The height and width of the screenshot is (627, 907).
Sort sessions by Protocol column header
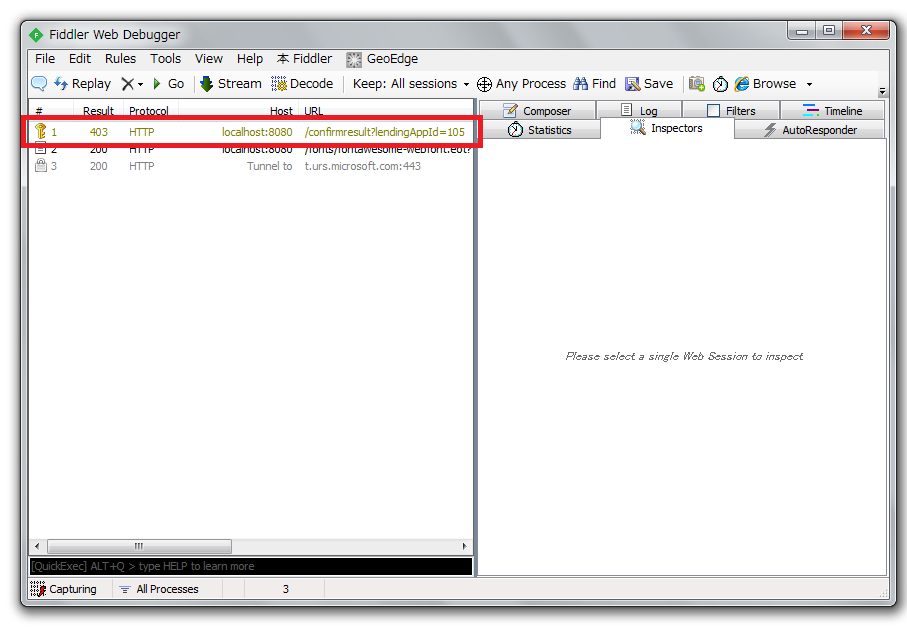pyautogui.click(x=150, y=110)
